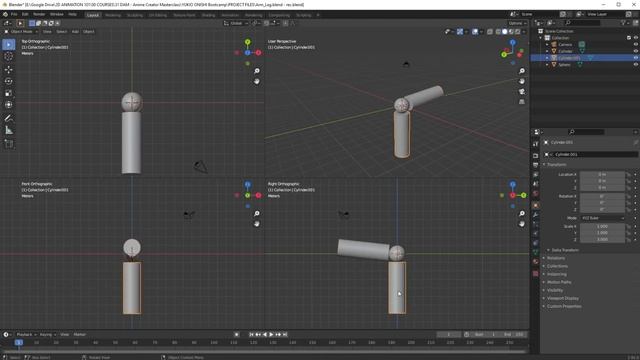Screen dimensions: 640x360
Task: Activate the Cursor tool
Action: 9,57
